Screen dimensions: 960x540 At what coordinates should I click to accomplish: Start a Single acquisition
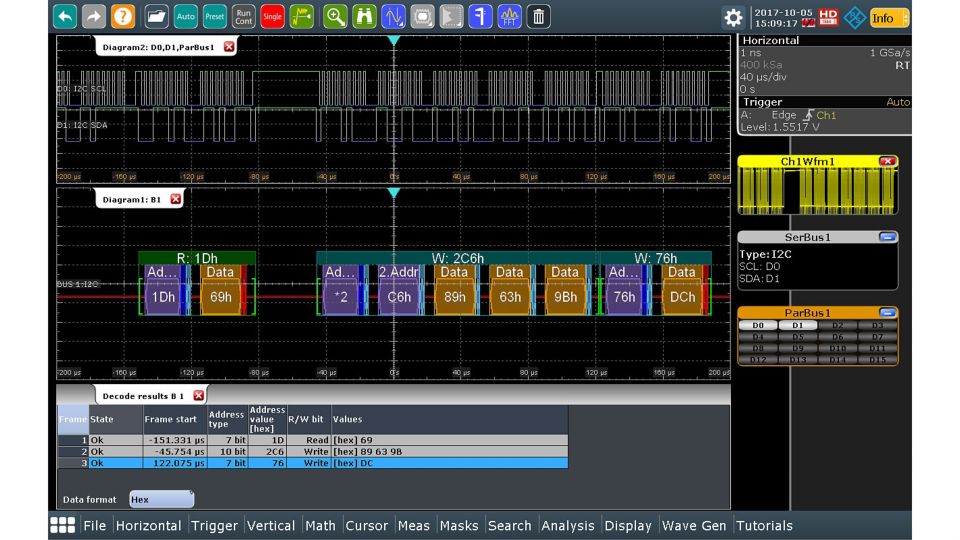pos(272,17)
